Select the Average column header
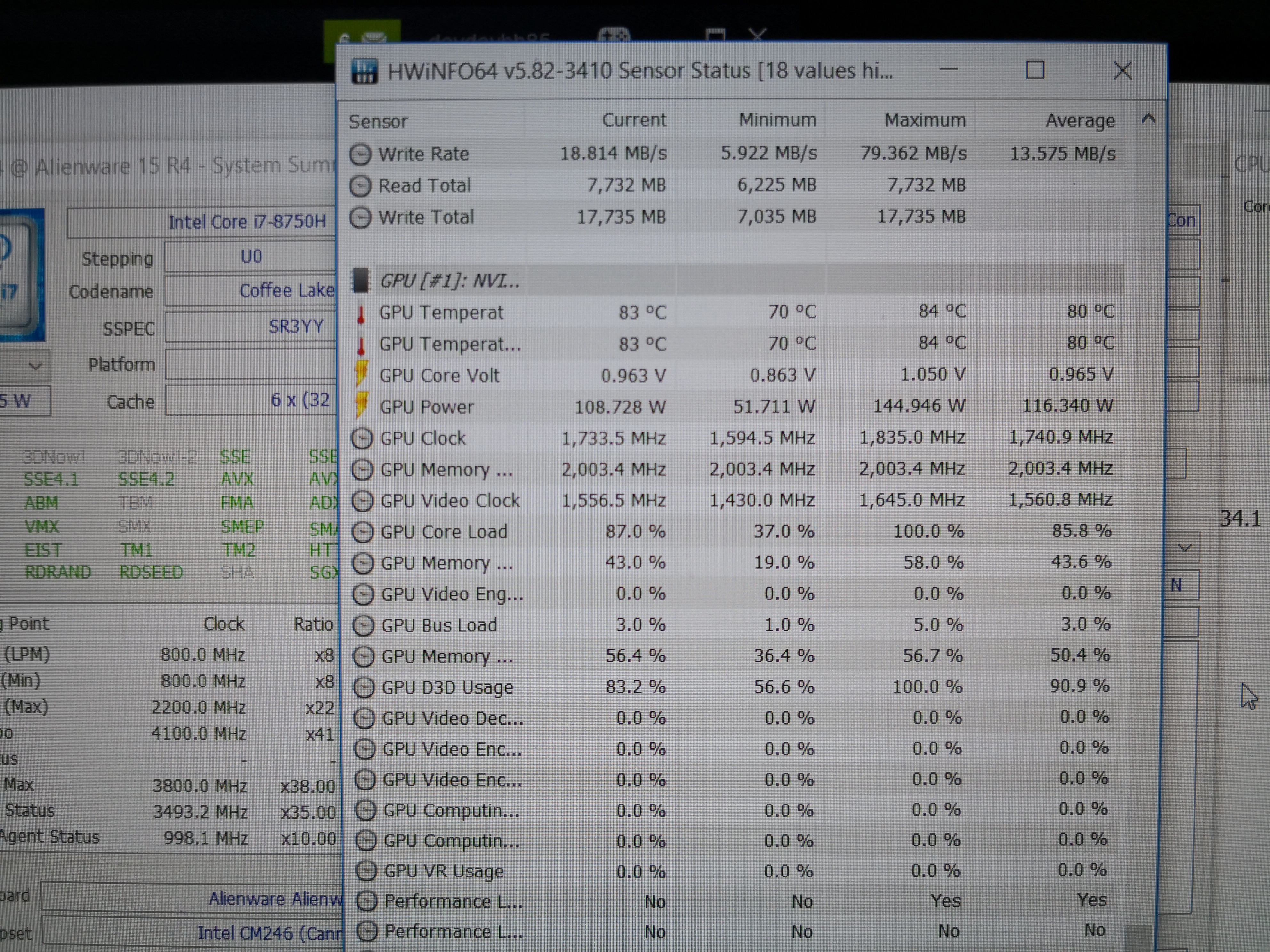The height and width of the screenshot is (952, 1270). click(x=1080, y=121)
